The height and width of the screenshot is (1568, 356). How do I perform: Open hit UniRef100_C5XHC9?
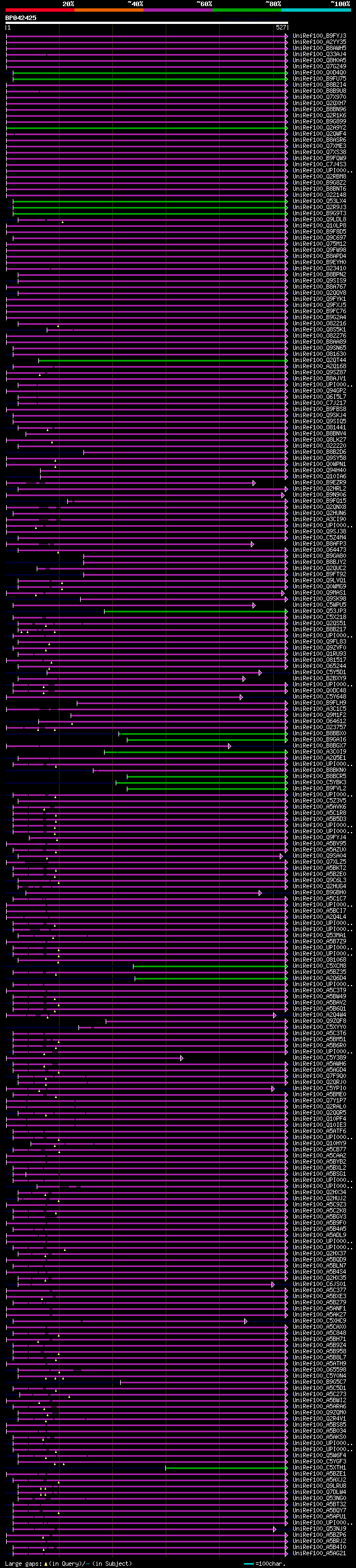[319, 1321]
